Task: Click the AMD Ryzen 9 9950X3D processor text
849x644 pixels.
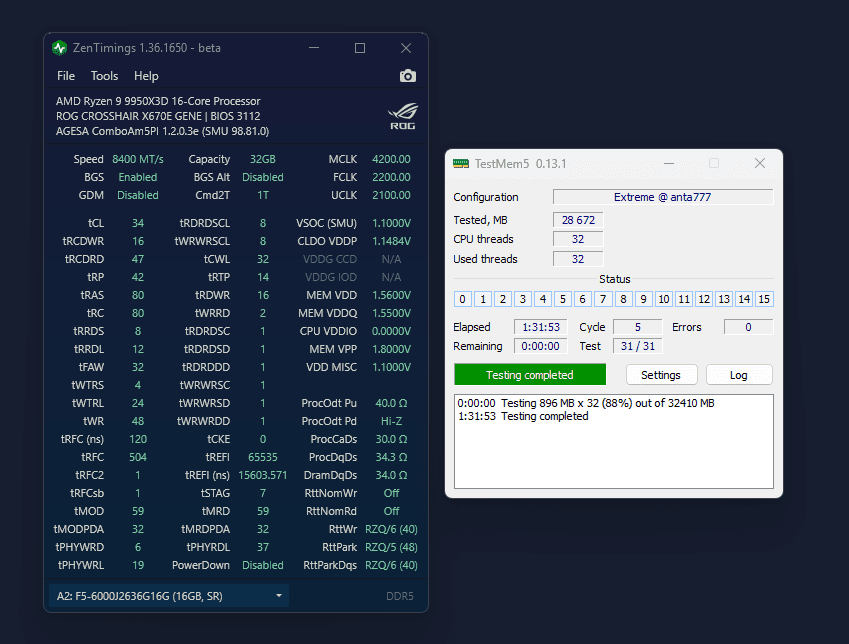Action: pyautogui.click(x=158, y=101)
